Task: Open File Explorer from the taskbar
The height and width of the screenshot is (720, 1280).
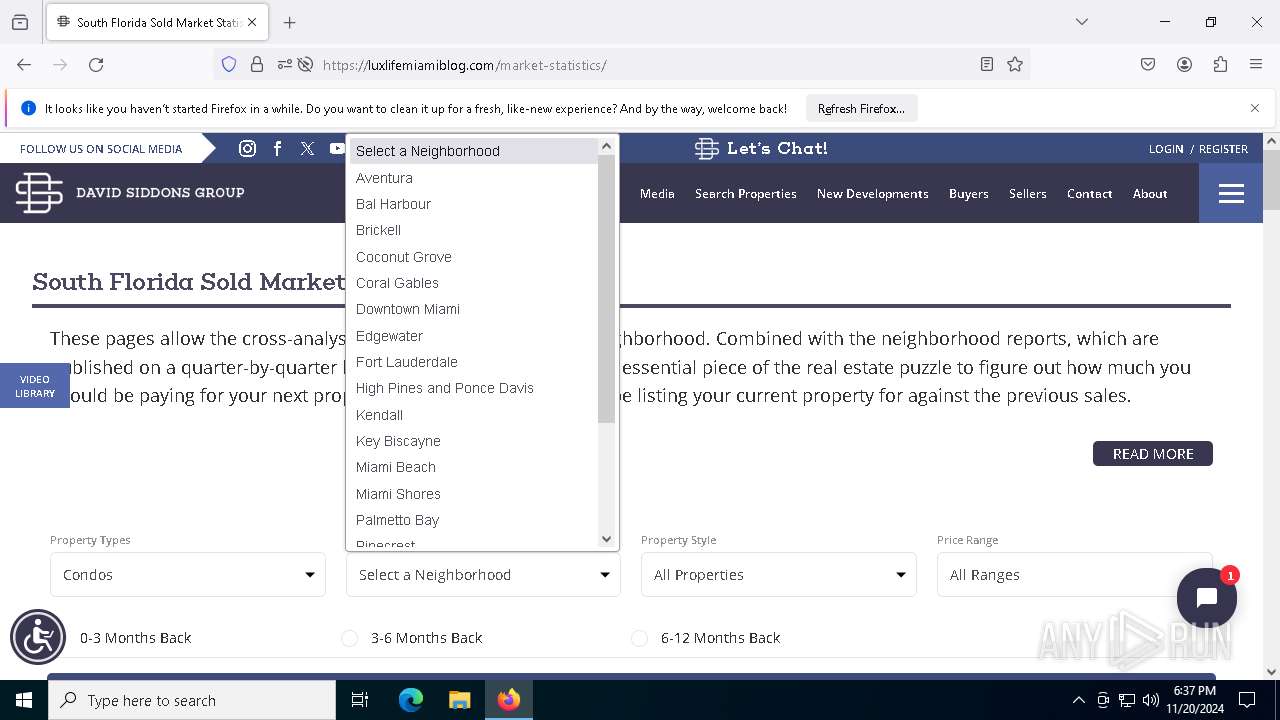Action: pyautogui.click(x=459, y=700)
